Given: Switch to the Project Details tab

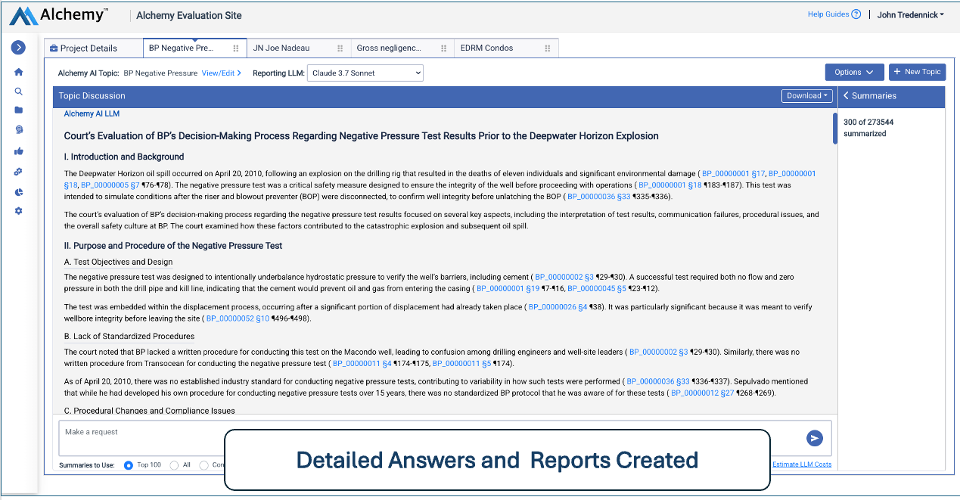Looking at the screenshot, I should [x=94, y=48].
